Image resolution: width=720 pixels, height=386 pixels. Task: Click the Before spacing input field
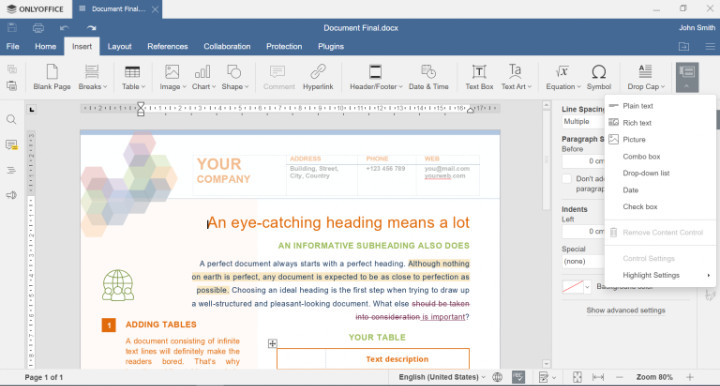[x=583, y=161]
